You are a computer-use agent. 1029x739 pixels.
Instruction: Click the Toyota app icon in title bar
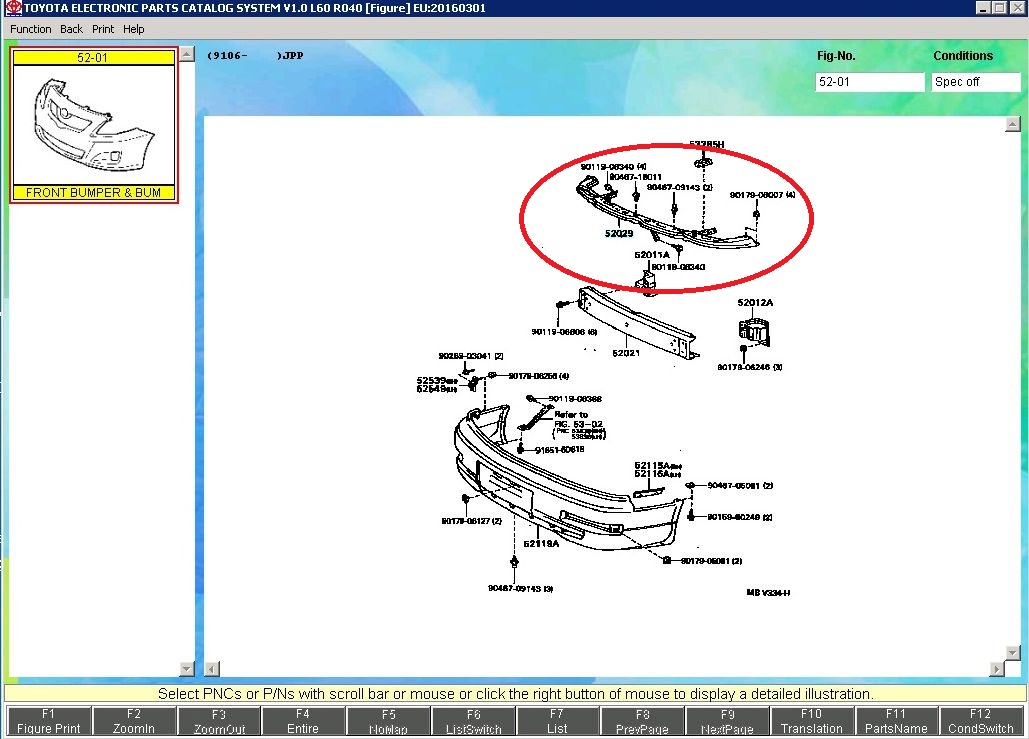13,8
